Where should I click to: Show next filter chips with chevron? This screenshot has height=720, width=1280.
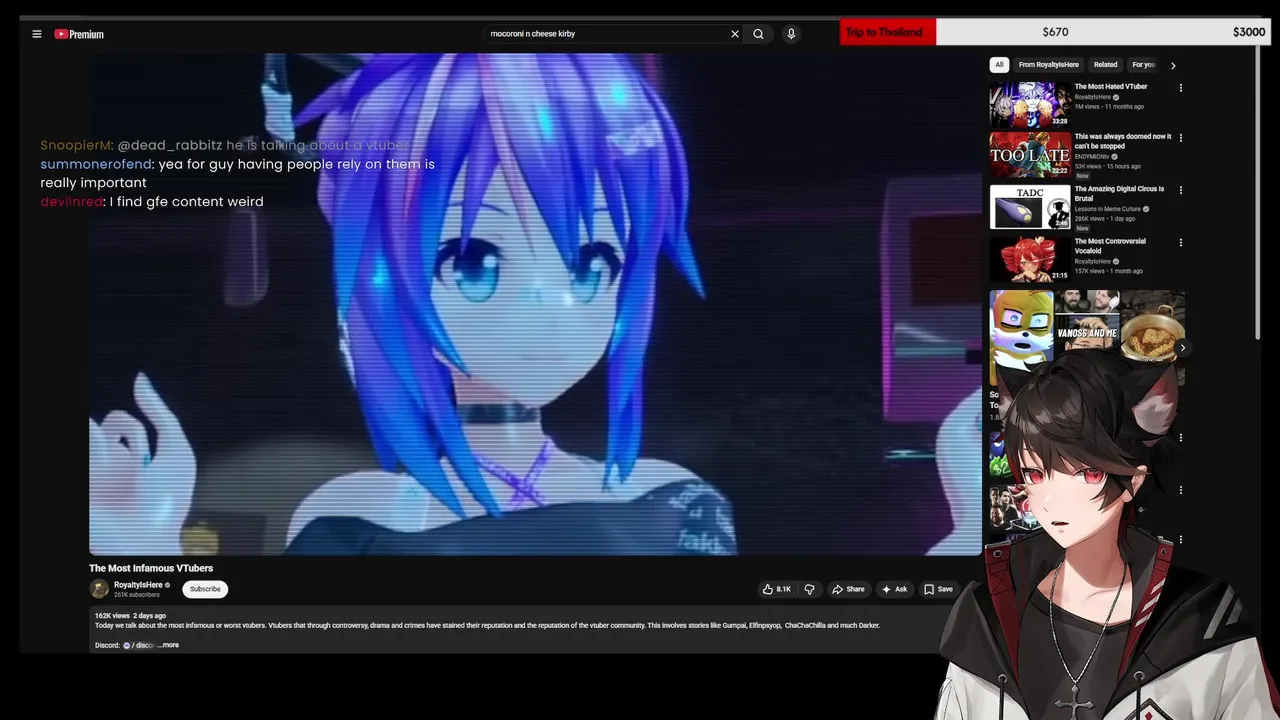coord(1173,65)
